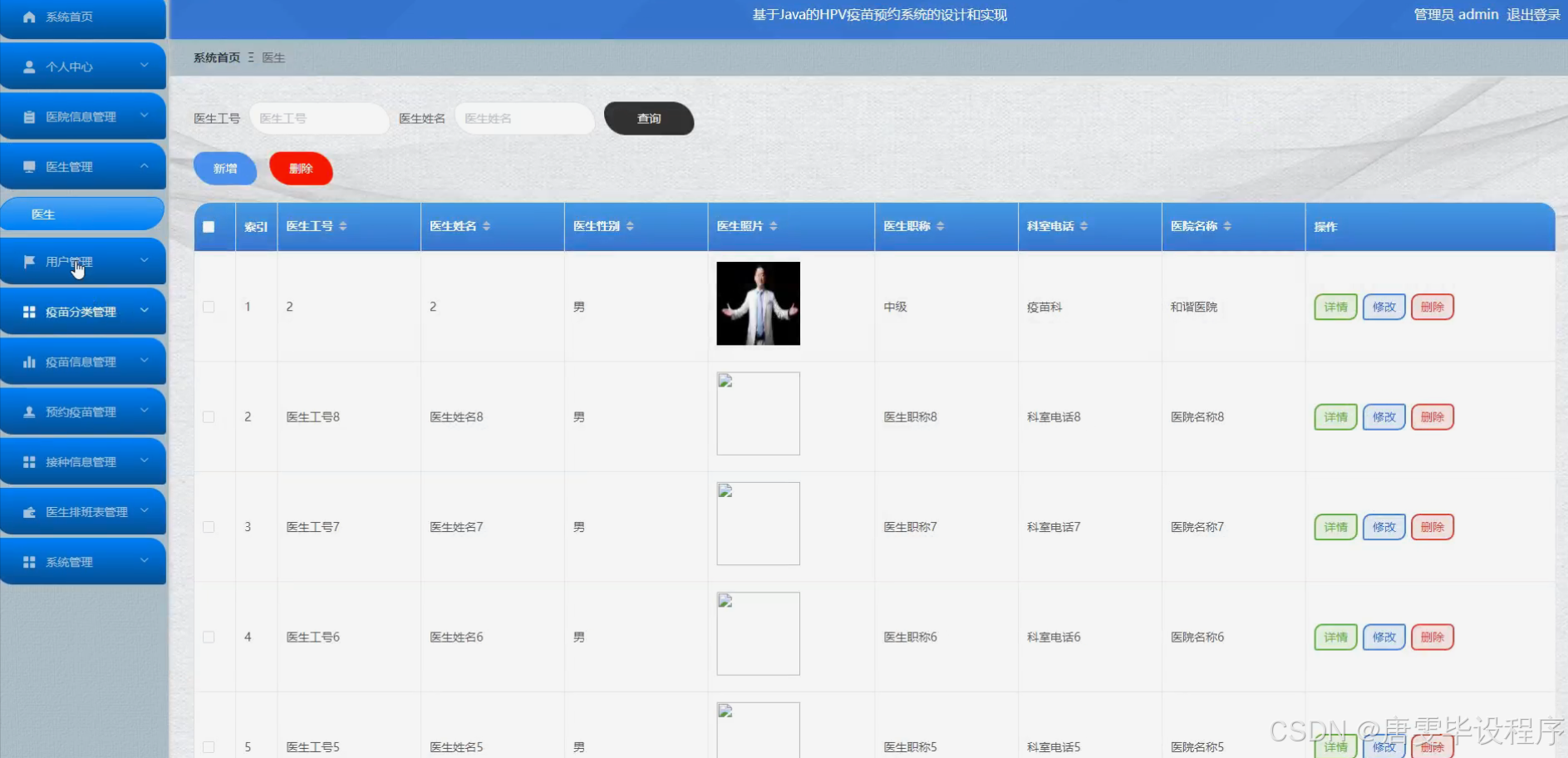Screen dimensions: 1568x758
Task: Click 系统首页 in the breadcrumb
Action: 217,57
